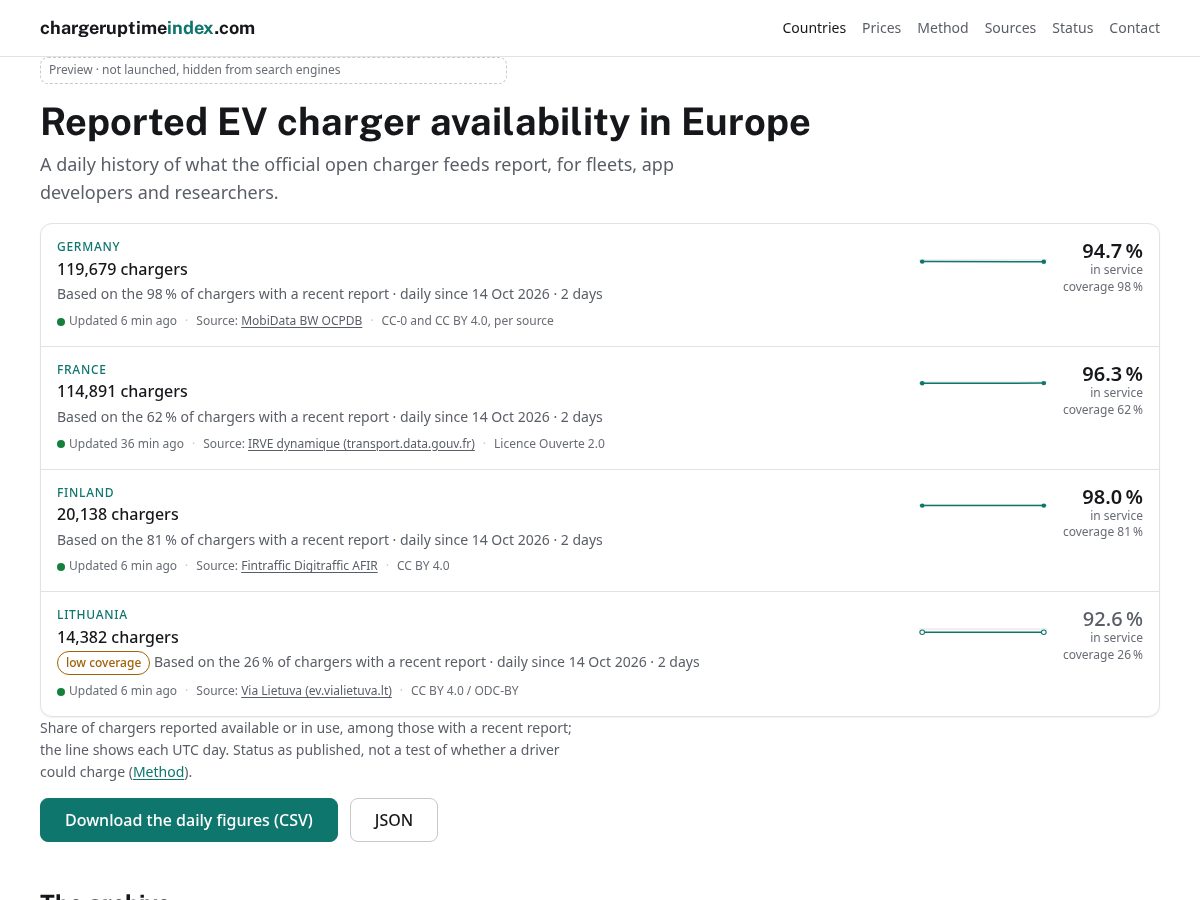1200x900 pixels.
Task: Open the Fintraffic Digitraffic AFIR link
Action: 309,566
